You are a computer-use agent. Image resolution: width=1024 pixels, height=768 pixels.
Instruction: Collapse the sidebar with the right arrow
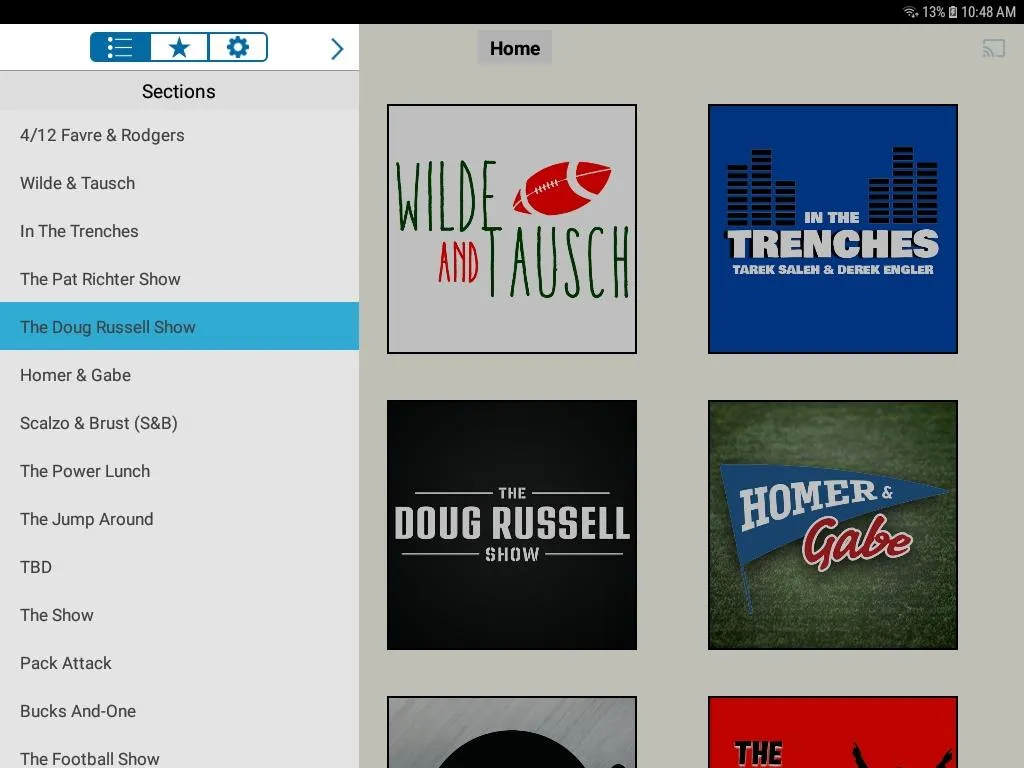pos(337,47)
